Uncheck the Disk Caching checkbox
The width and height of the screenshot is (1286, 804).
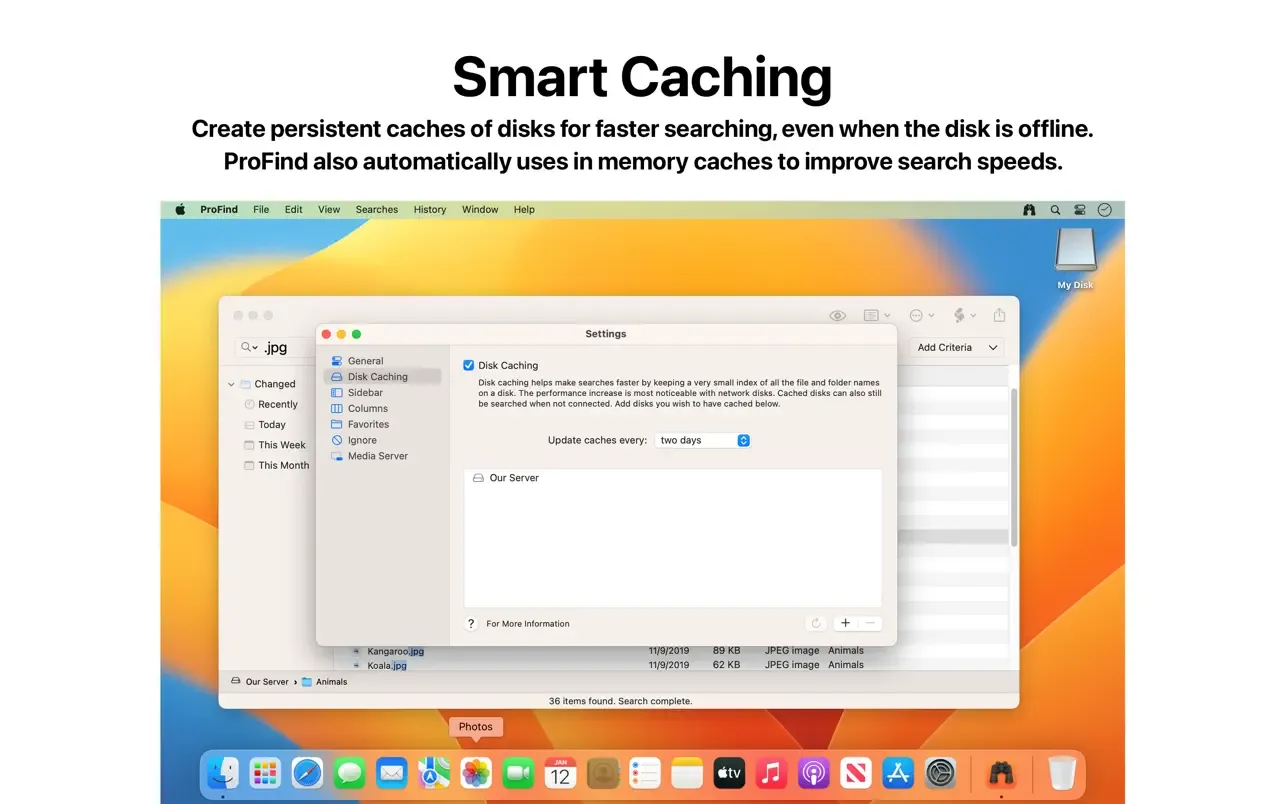468,366
